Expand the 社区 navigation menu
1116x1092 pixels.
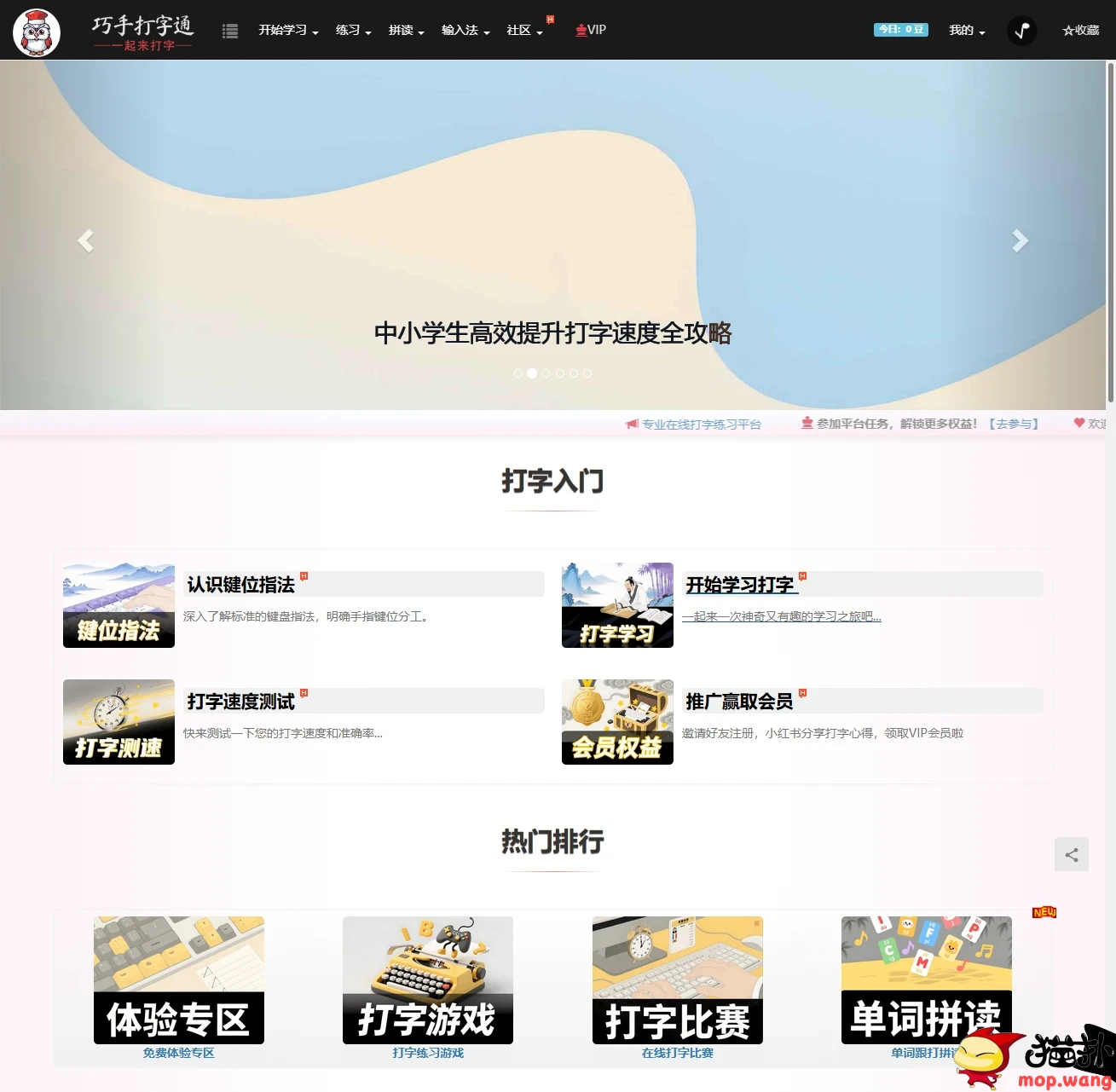pyautogui.click(x=523, y=31)
